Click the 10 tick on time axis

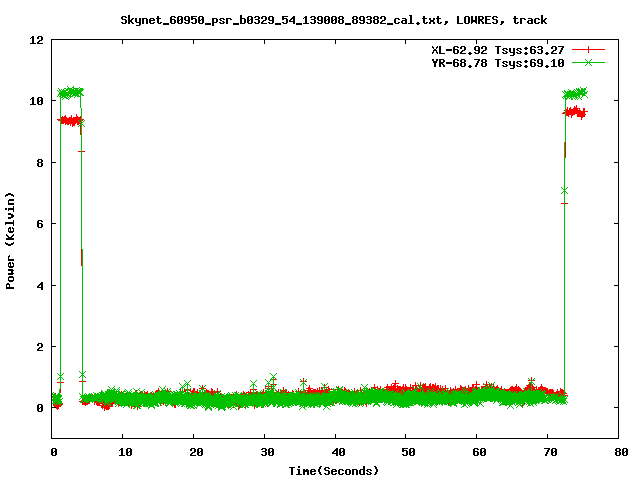[124, 452]
